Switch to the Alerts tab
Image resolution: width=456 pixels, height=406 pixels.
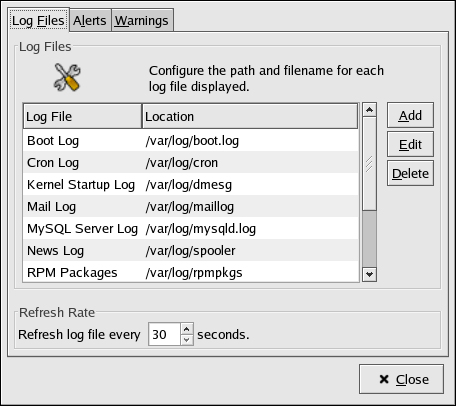click(90, 21)
